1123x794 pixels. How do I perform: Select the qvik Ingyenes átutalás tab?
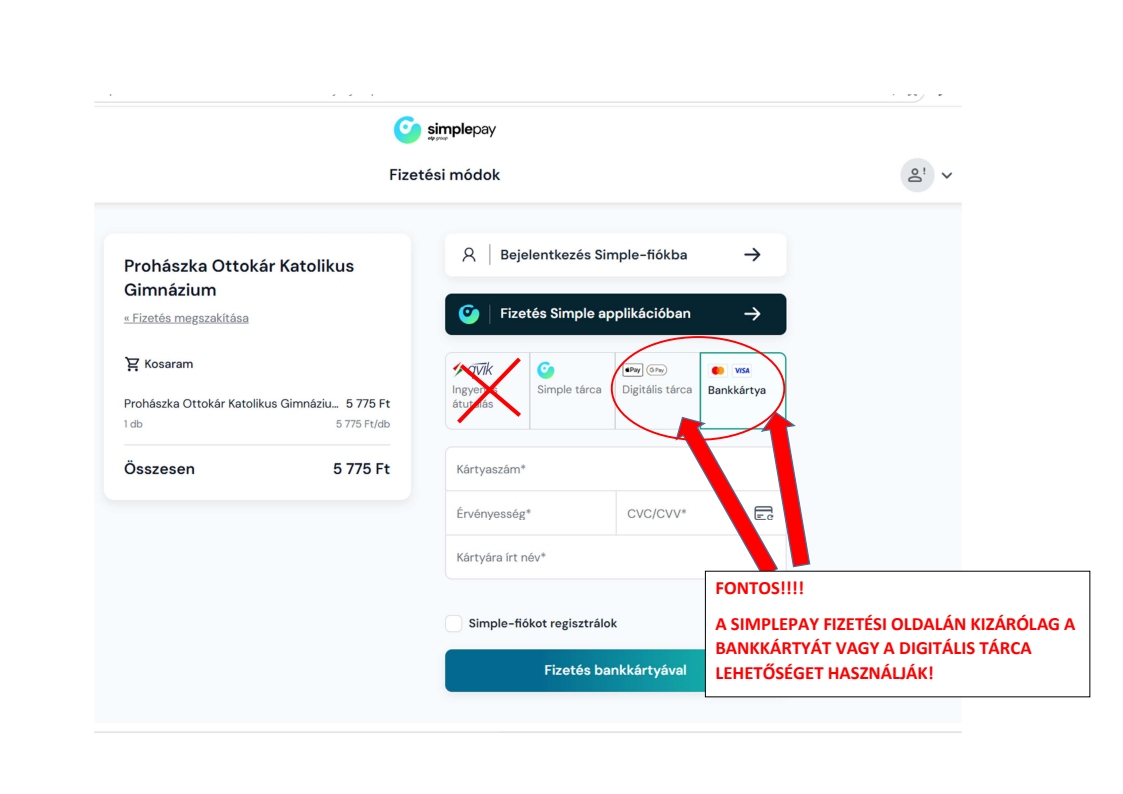click(488, 391)
